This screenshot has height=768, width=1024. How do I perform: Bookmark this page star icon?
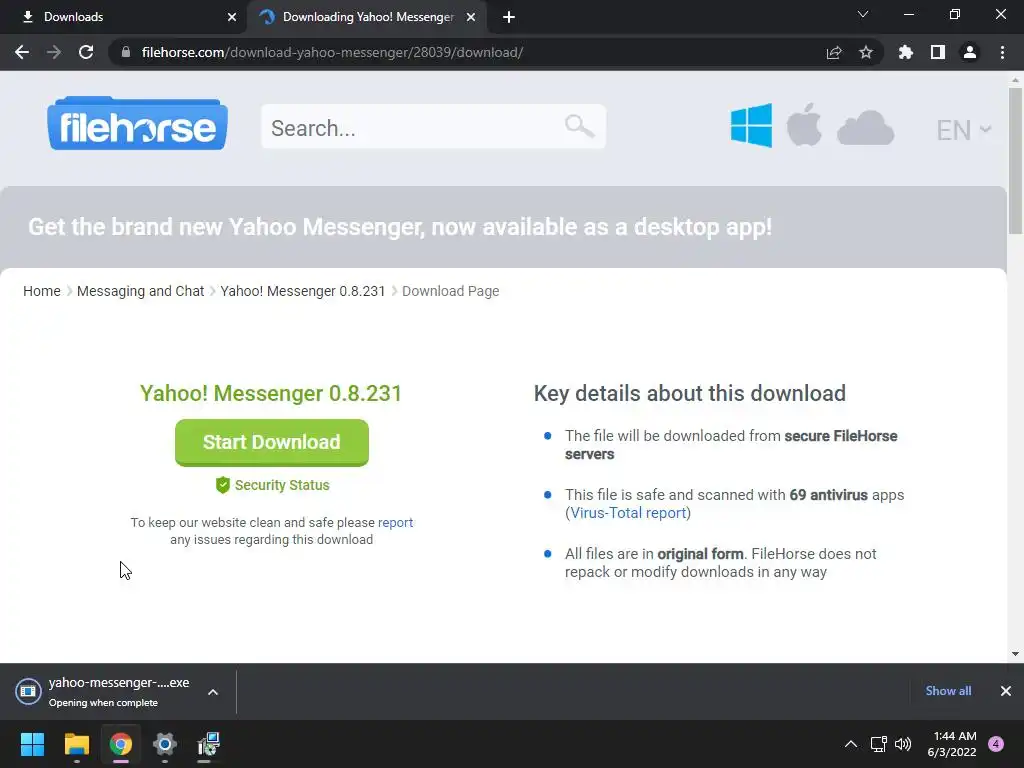click(866, 52)
